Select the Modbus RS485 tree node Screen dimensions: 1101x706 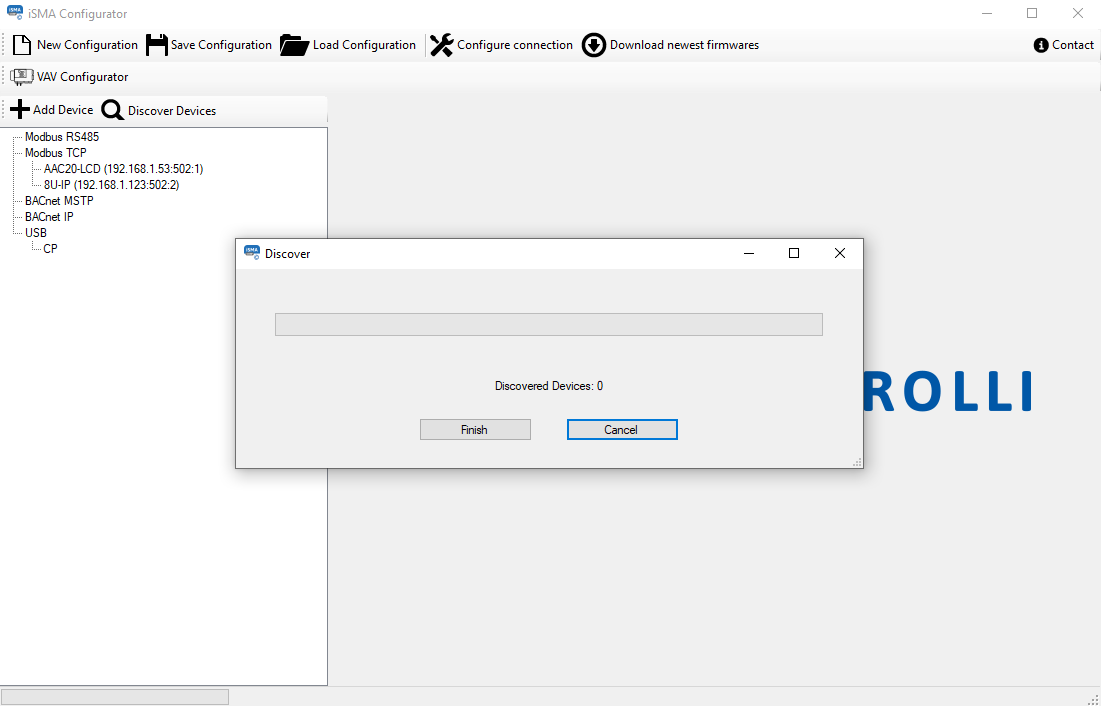[x=61, y=137]
